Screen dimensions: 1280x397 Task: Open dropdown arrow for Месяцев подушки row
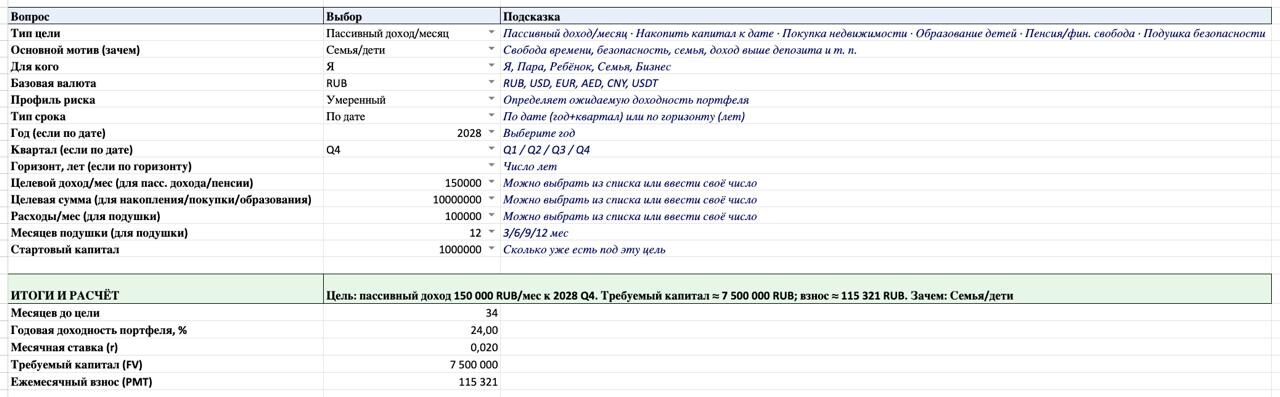[x=491, y=233]
